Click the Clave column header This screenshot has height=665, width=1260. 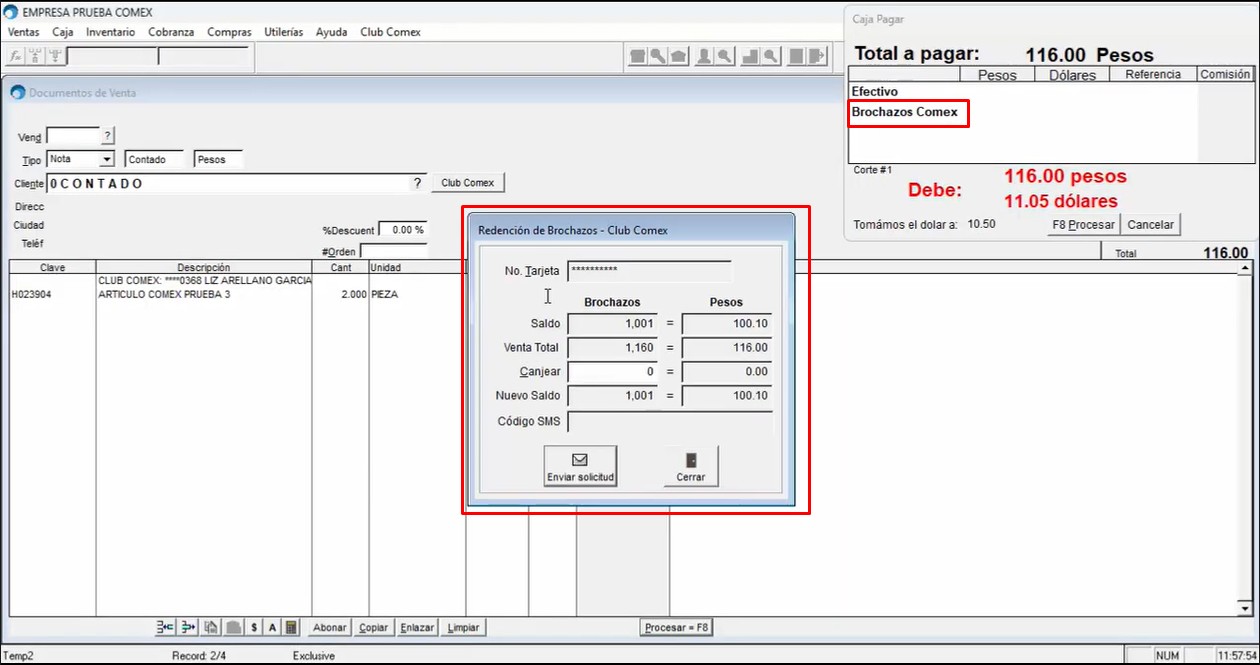click(52, 268)
